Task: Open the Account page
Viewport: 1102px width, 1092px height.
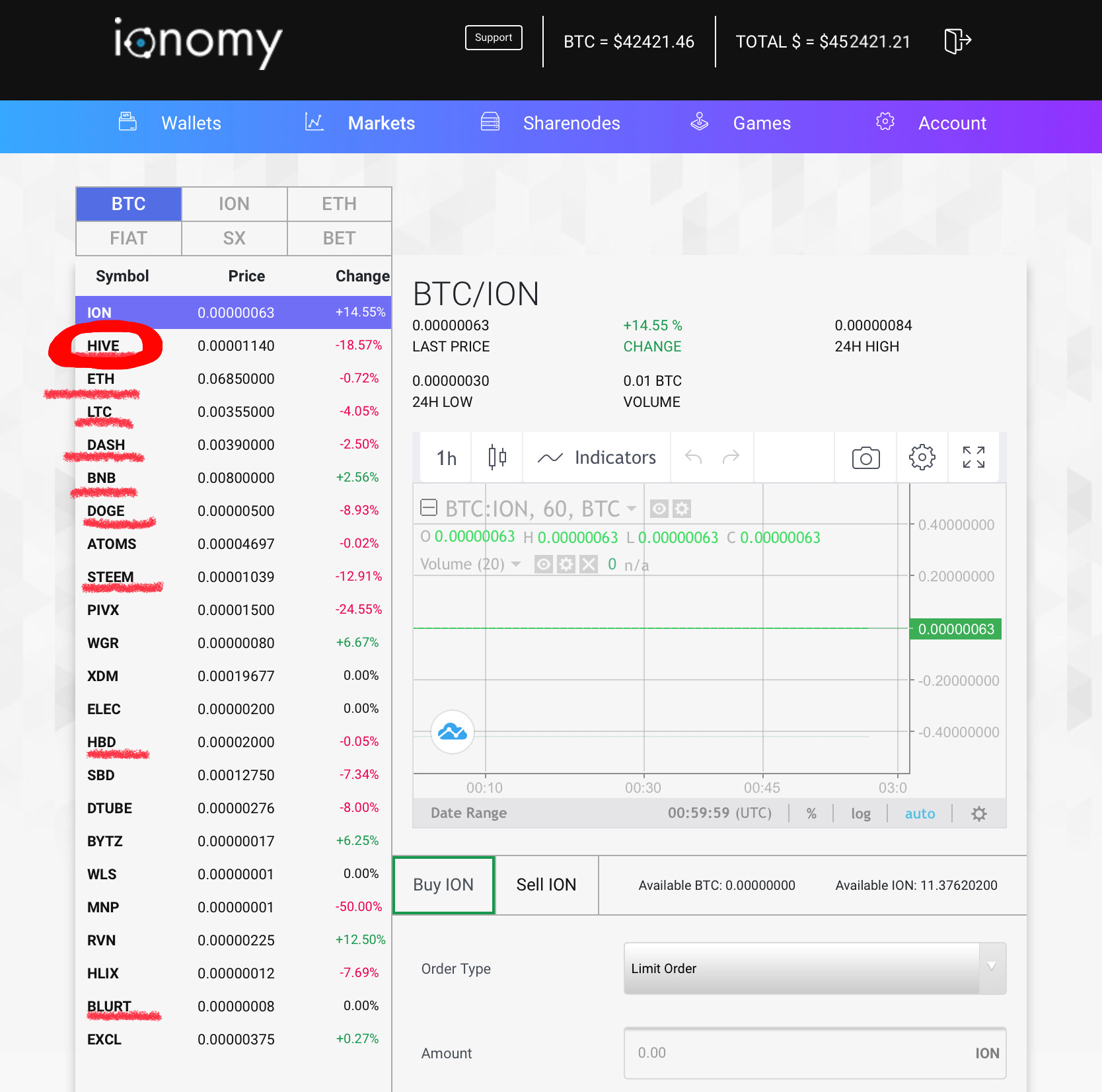Action: coord(952,123)
